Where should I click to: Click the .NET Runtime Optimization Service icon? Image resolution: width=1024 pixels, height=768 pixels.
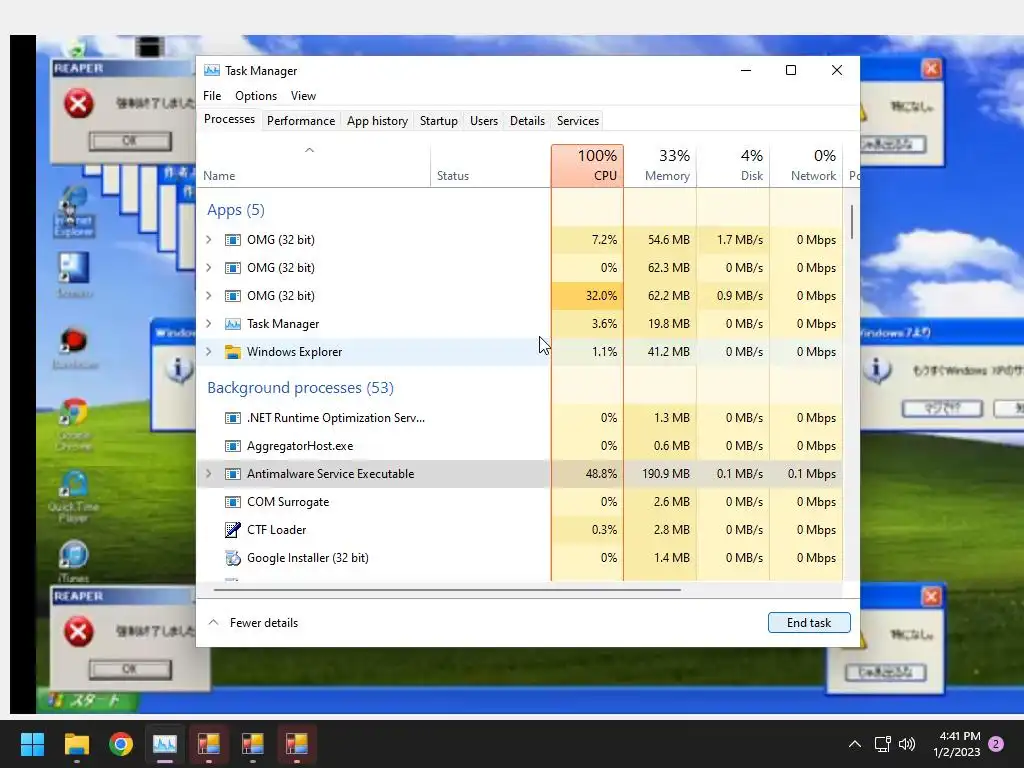(232, 418)
